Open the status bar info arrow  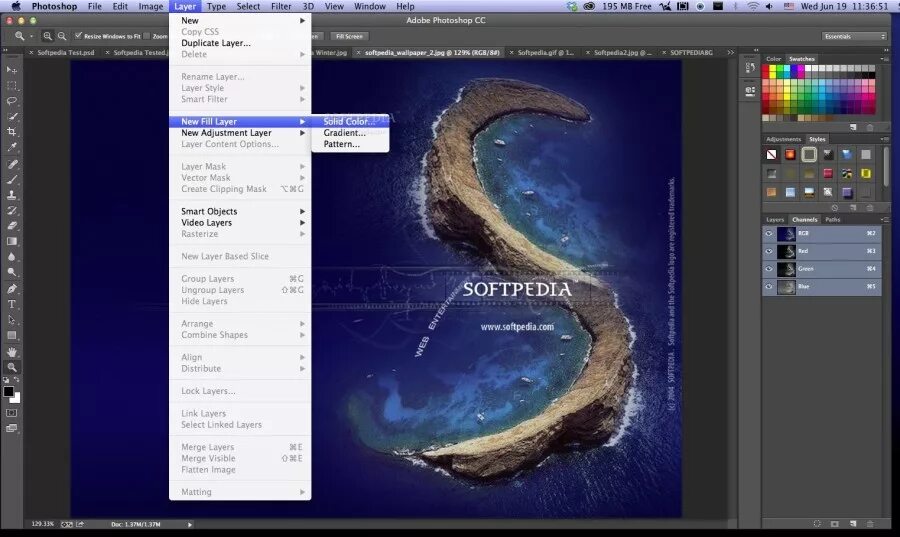[x=190, y=524]
